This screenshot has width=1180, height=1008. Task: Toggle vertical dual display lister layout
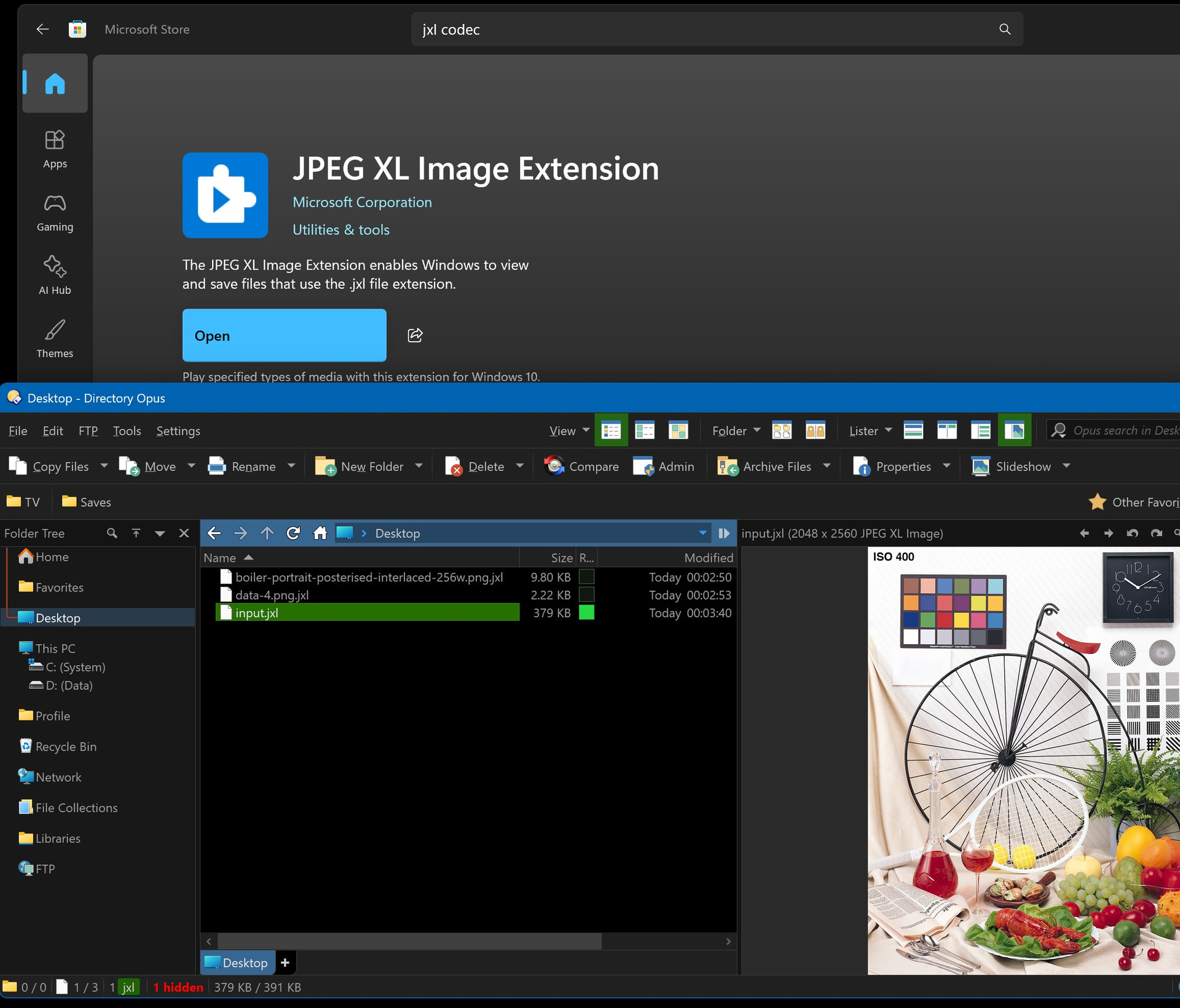(947, 430)
